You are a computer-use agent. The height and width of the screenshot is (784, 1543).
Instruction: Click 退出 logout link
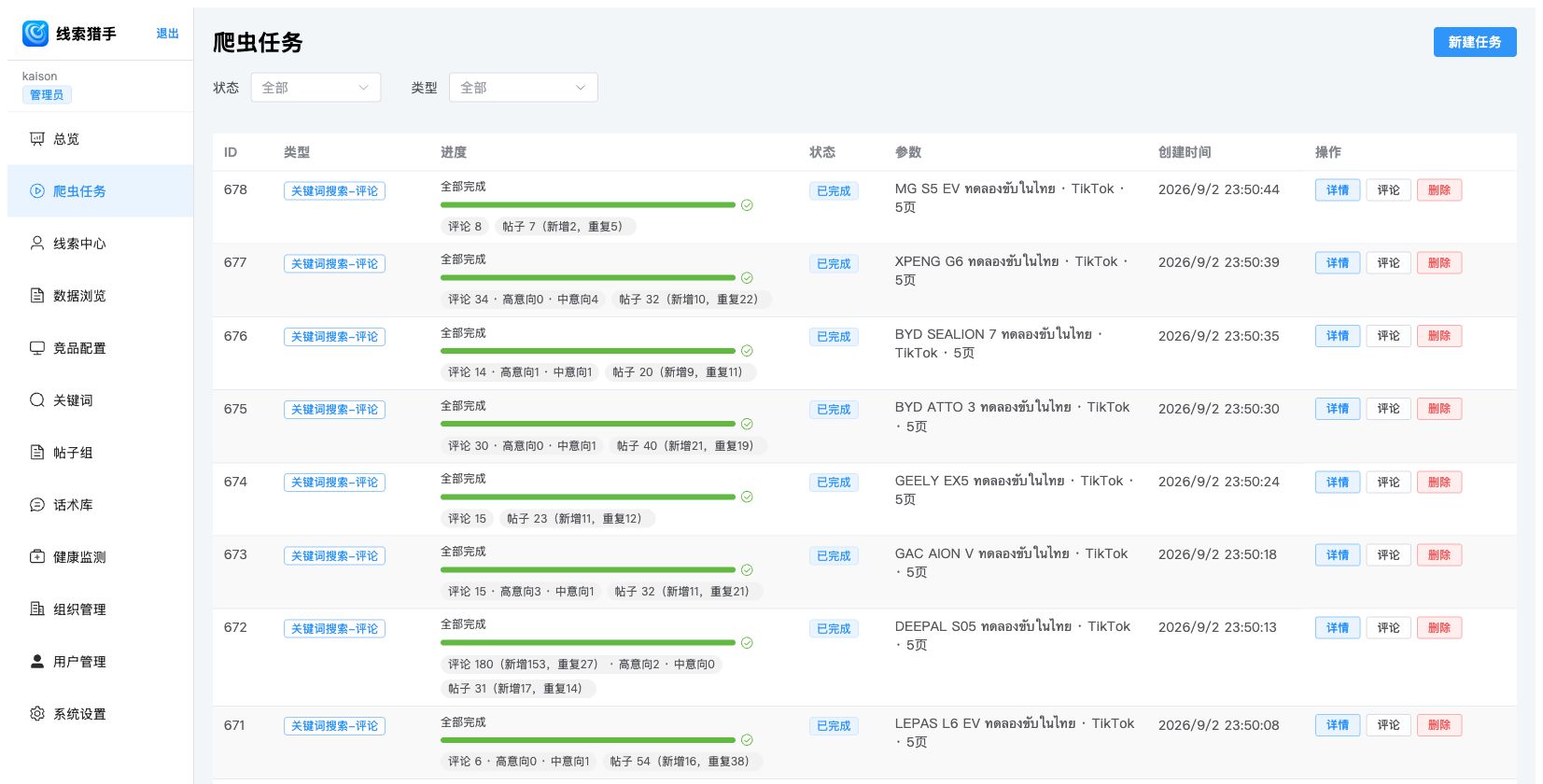[167, 34]
